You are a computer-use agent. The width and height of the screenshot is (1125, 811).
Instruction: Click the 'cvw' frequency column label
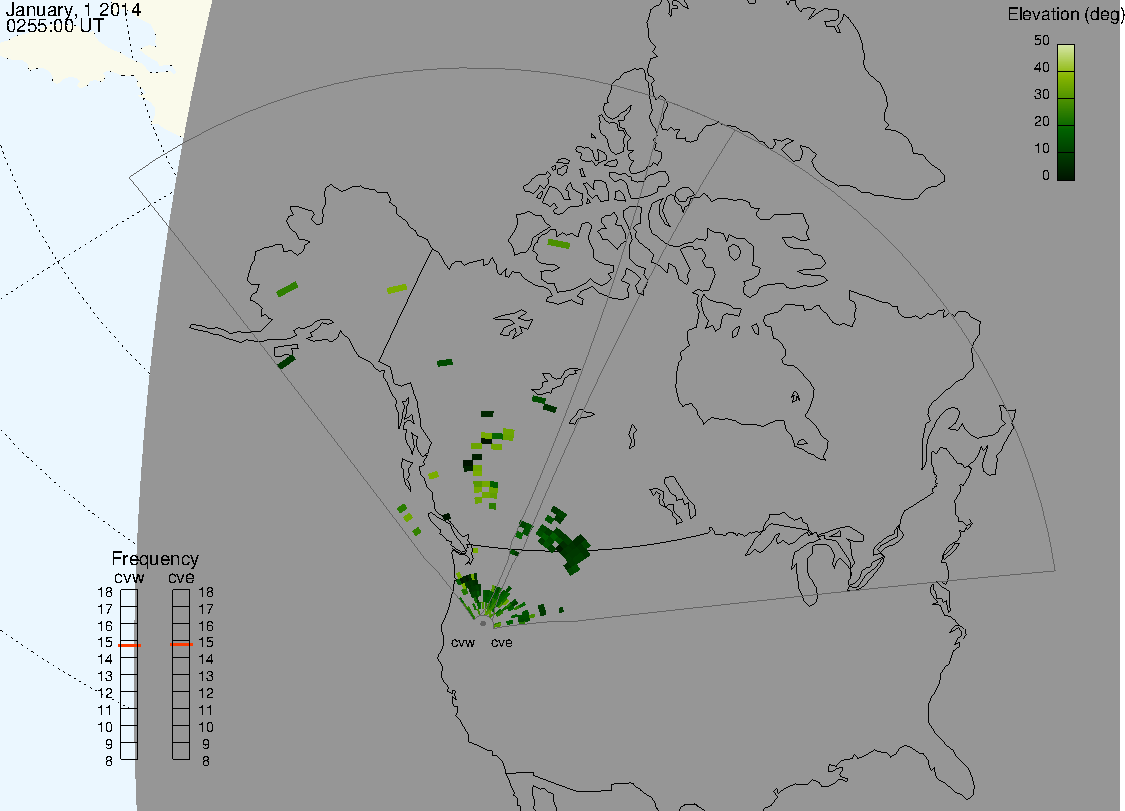click(x=129, y=578)
